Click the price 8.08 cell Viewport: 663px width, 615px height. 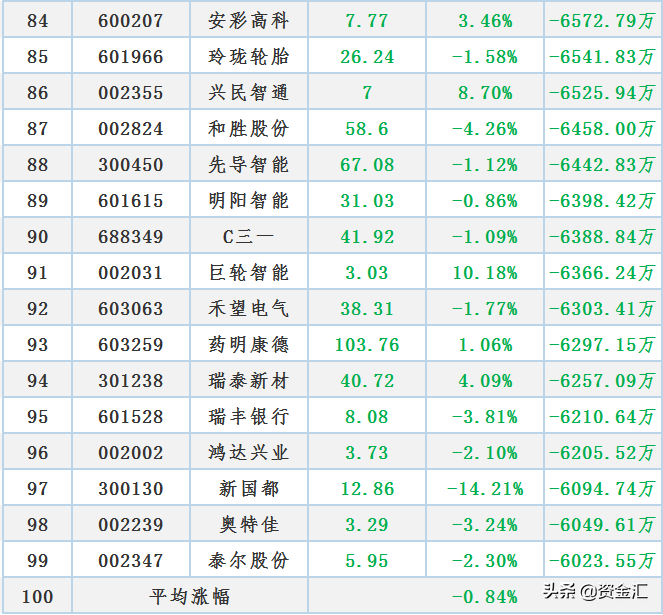tap(367, 416)
